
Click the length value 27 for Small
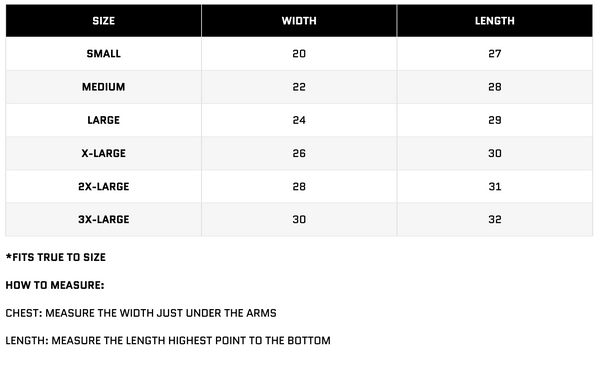[x=495, y=54]
